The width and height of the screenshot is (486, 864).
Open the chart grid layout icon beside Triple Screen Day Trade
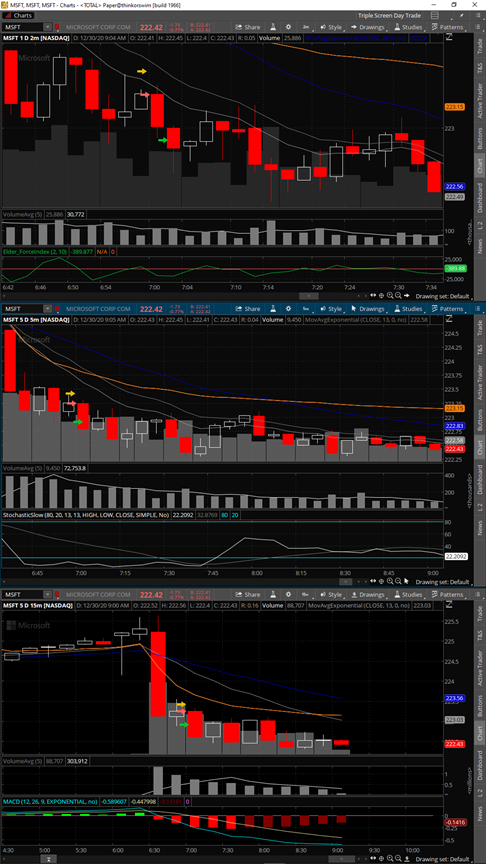(435, 15)
